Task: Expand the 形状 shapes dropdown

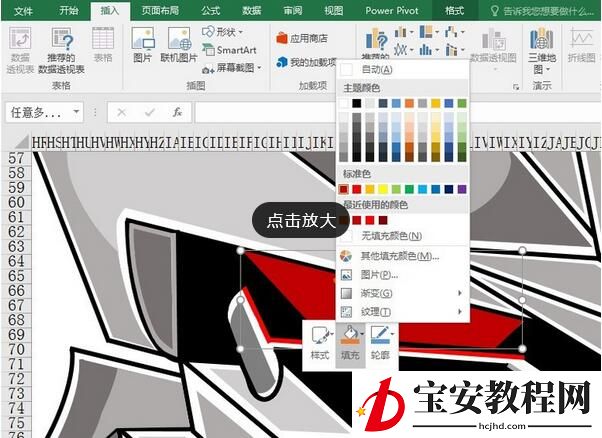Action: pos(241,32)
